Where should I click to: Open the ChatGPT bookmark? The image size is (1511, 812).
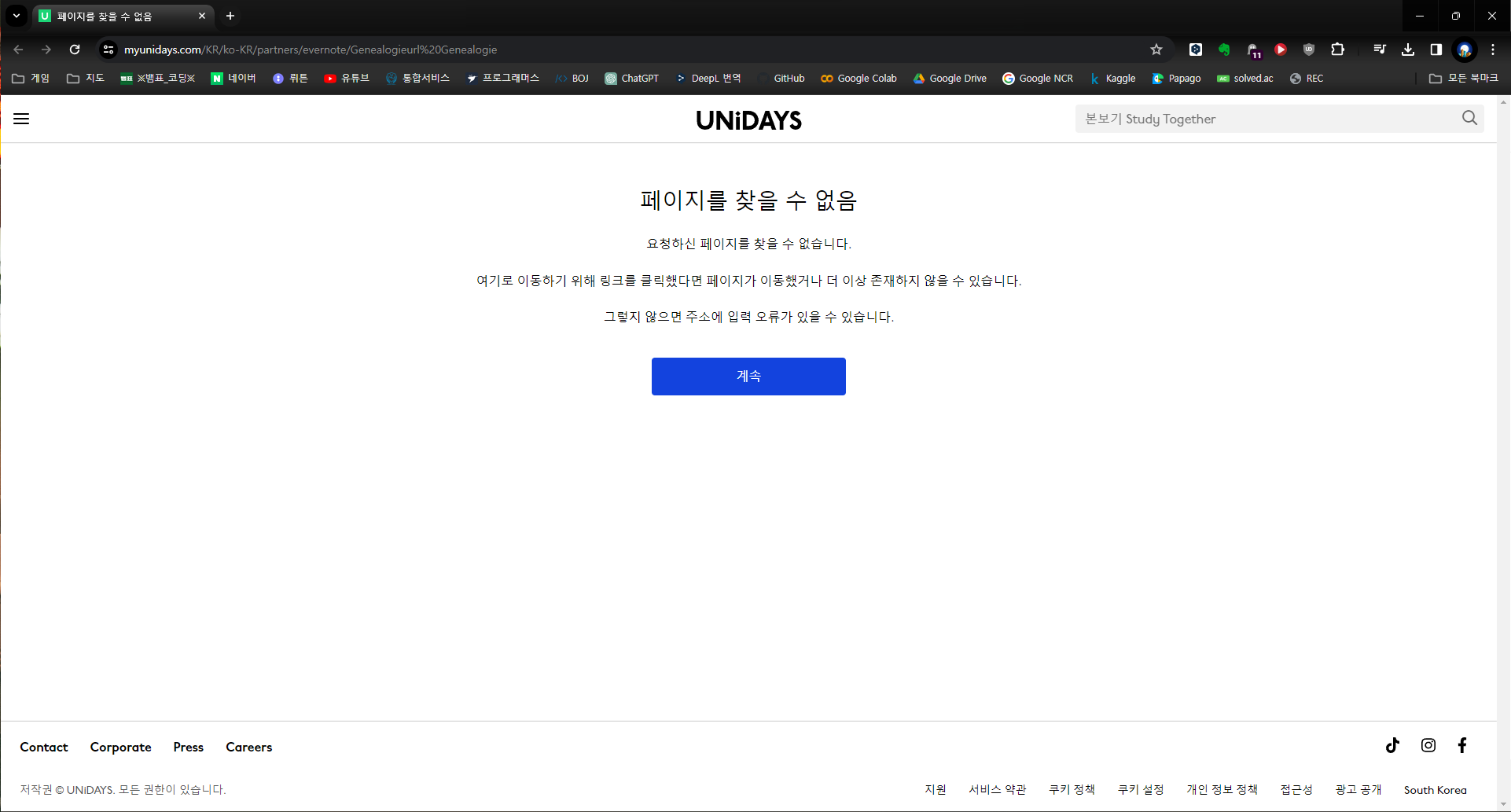pos(632,79)
